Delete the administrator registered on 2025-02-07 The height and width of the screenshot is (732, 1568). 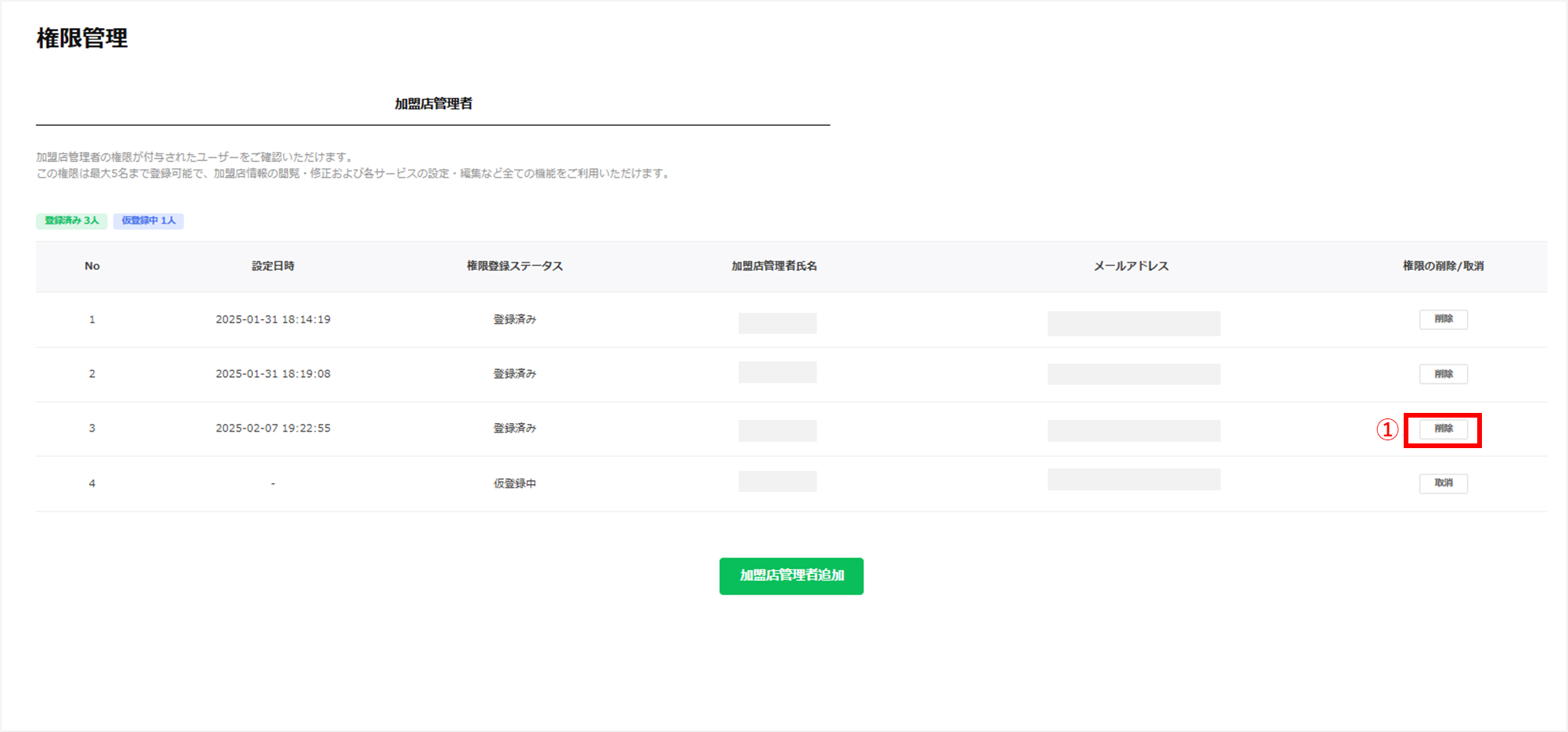(1443, 429)
